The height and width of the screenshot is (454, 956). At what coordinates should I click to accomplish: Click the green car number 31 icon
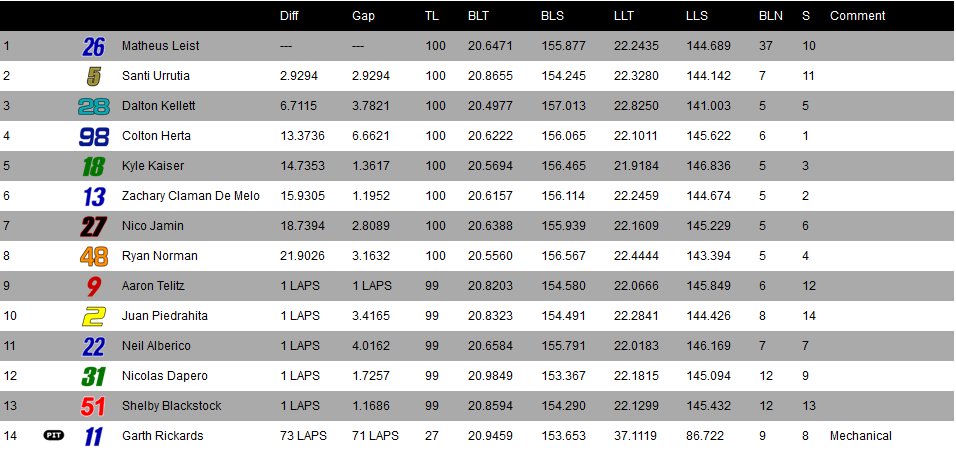93,376
